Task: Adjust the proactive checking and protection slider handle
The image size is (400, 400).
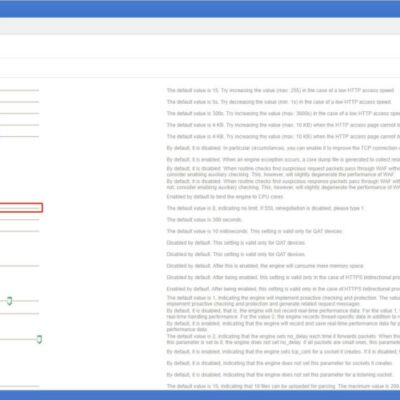Action: click(10, 301)
